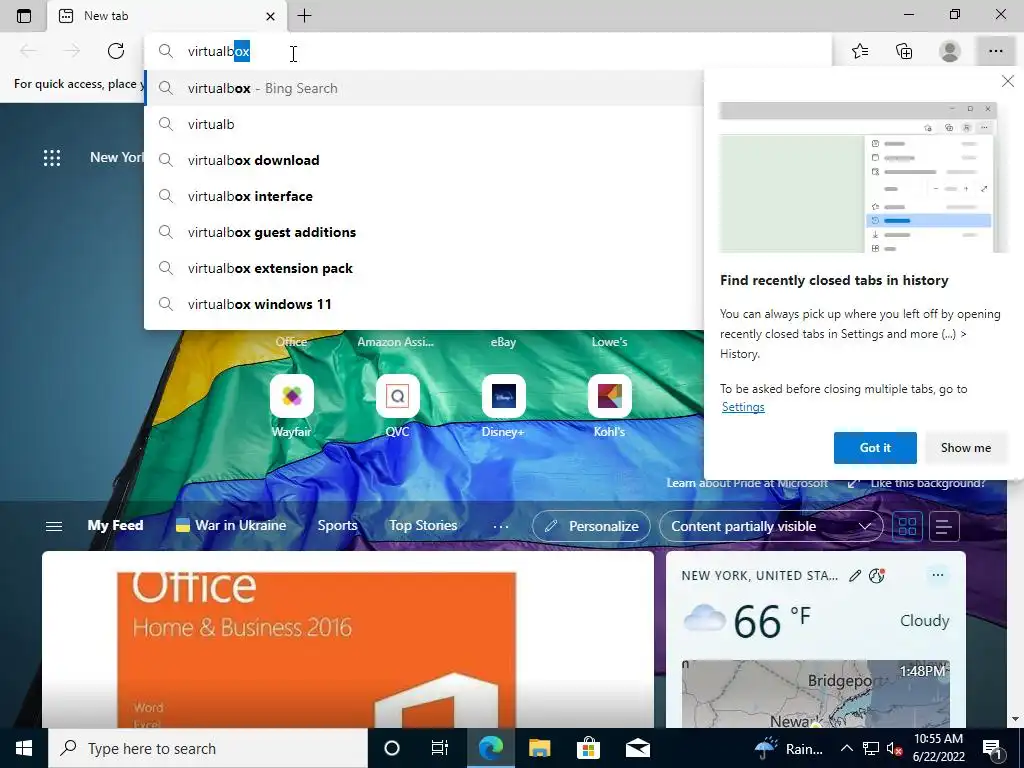This screenshot has width=1024, height=768.
Task: Open the Mail app from taskbar
Action: tap(637, 748)
